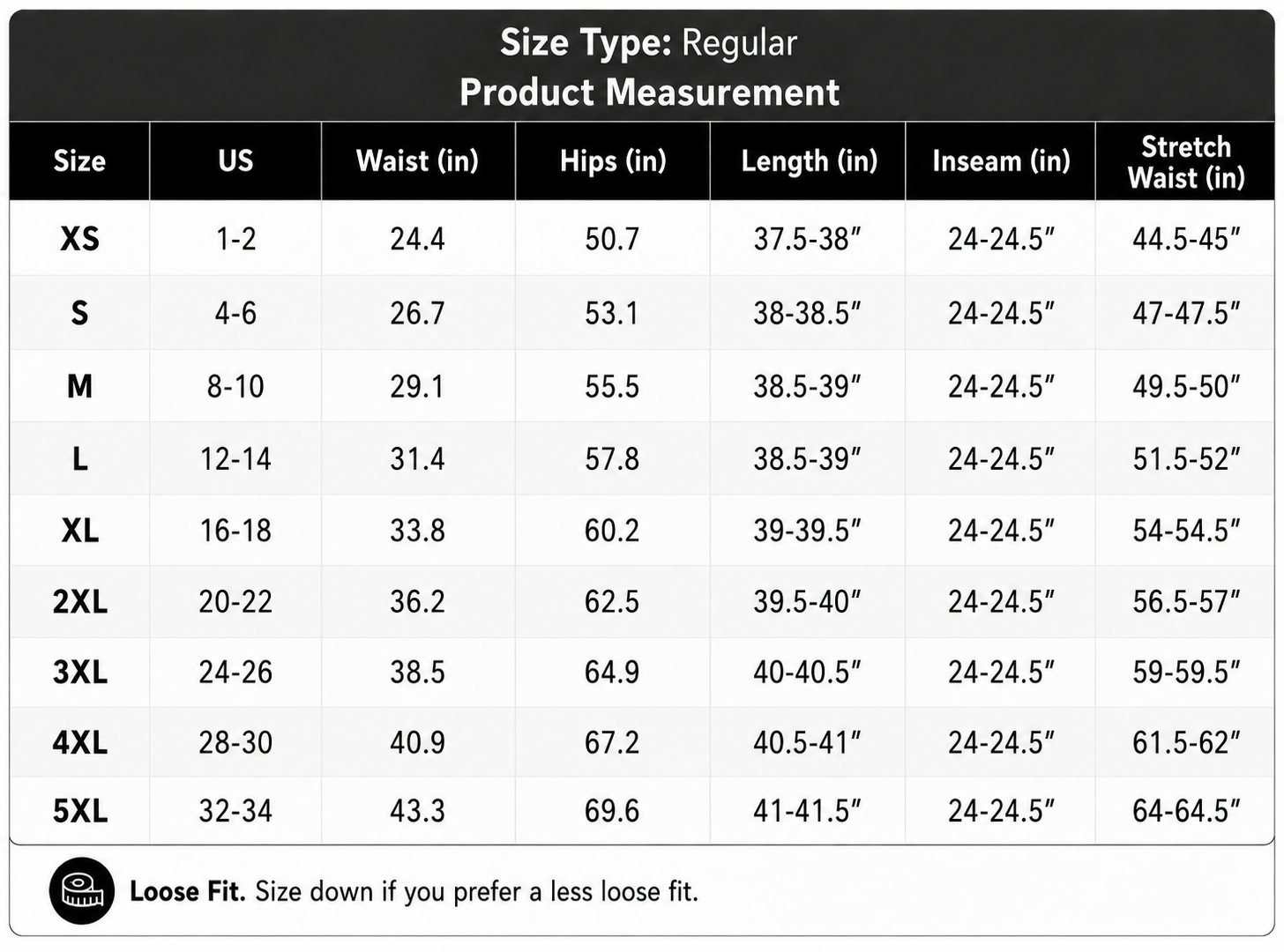Click length value 38-38.5 for S
Image resolution: width=1284 pixels, height=952 pixels.
807,313
